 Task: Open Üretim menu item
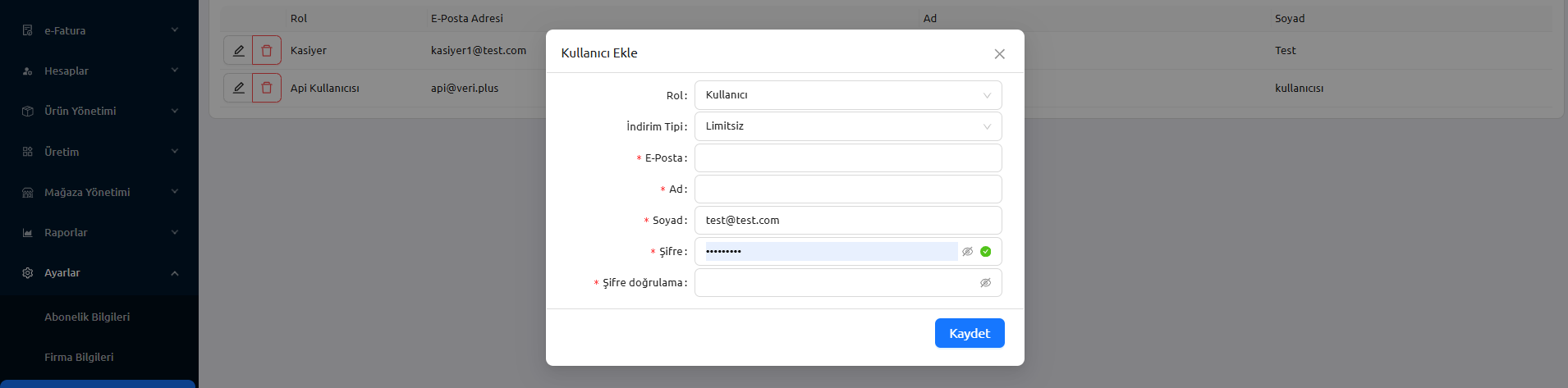[x=99, y=152]
